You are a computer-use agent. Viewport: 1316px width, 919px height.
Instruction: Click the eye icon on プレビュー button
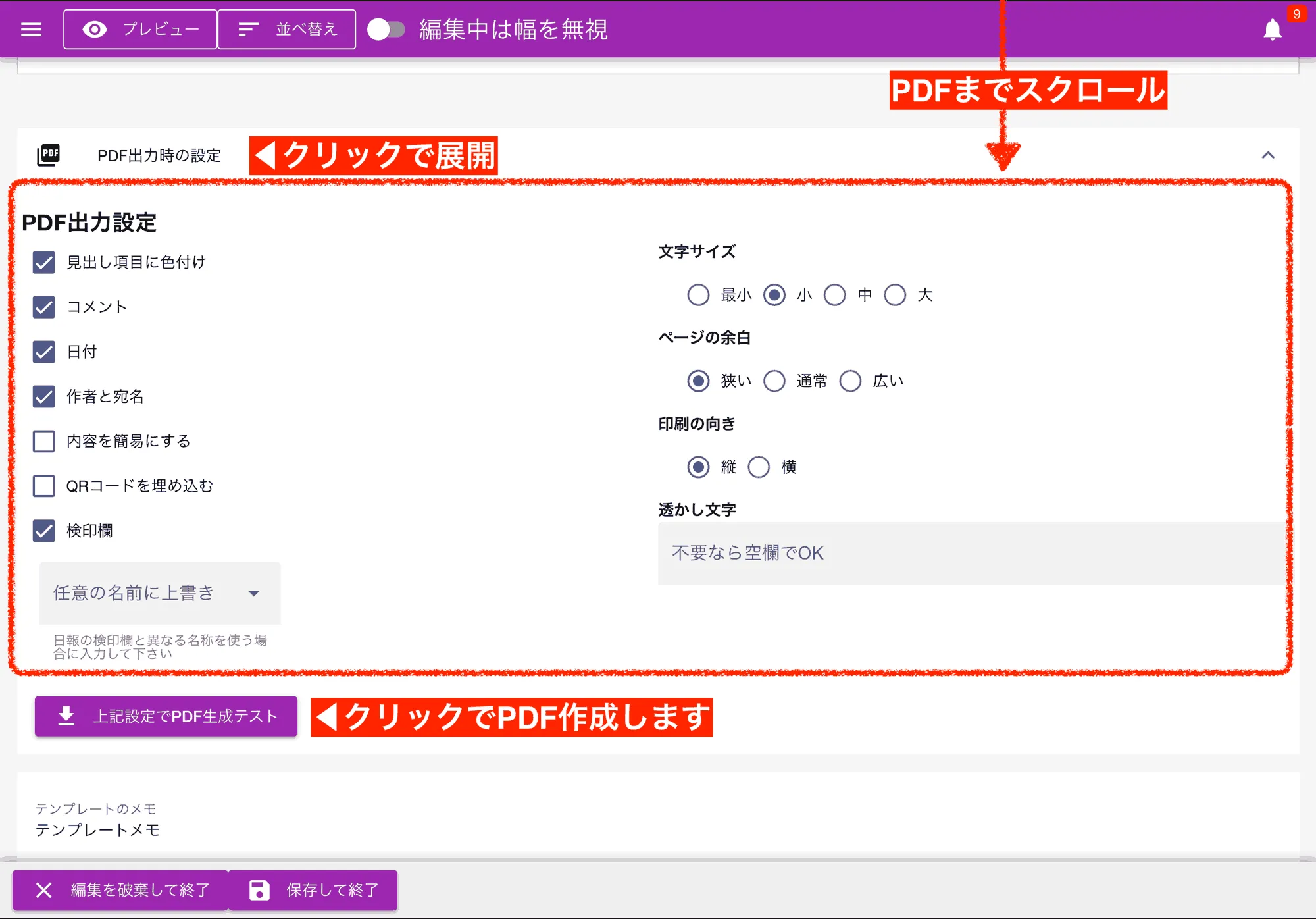point(94,29)
